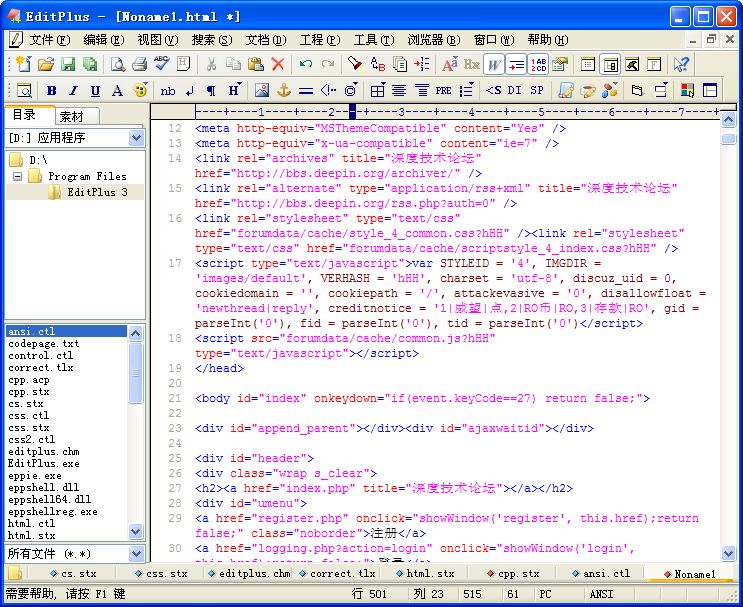Open the 文件(F) menu
This screenshot has height=607, width=743.
(49, 40)
